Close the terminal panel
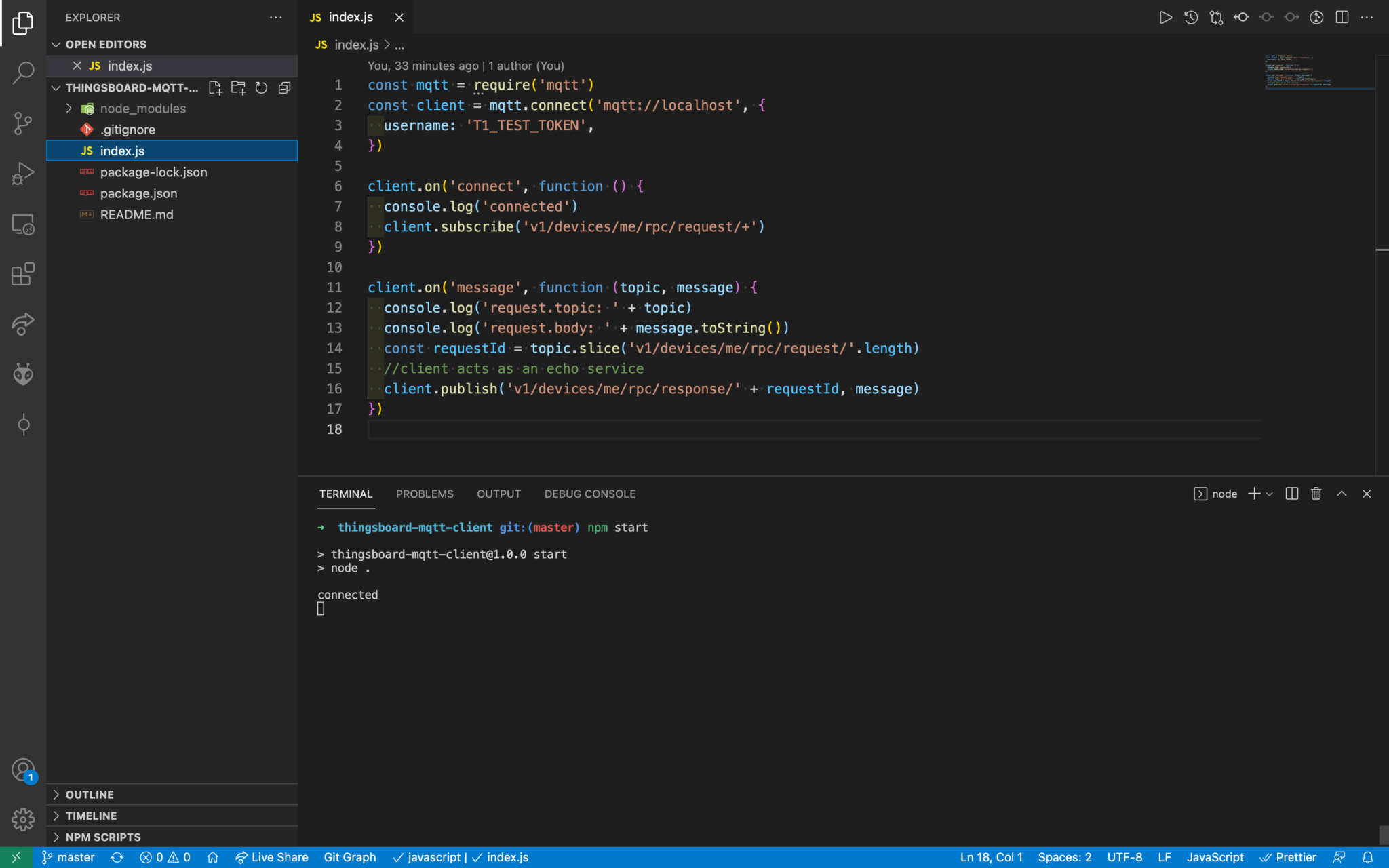 tap(1367, 494)
